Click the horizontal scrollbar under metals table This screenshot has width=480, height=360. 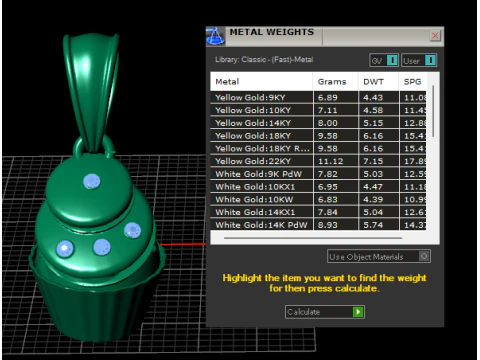(x=313, y=238)
